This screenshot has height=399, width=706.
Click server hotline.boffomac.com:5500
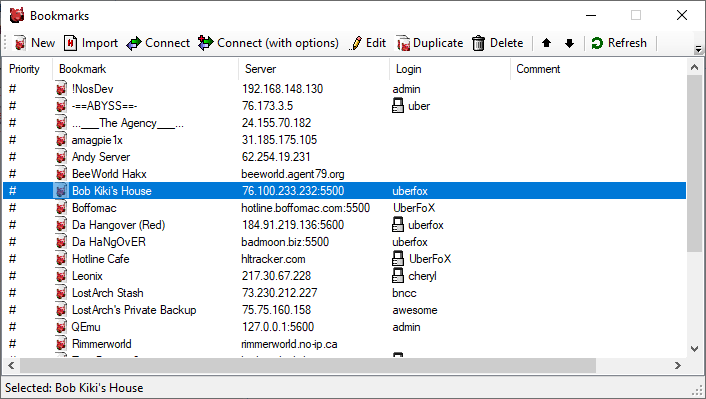click(306, 208)
